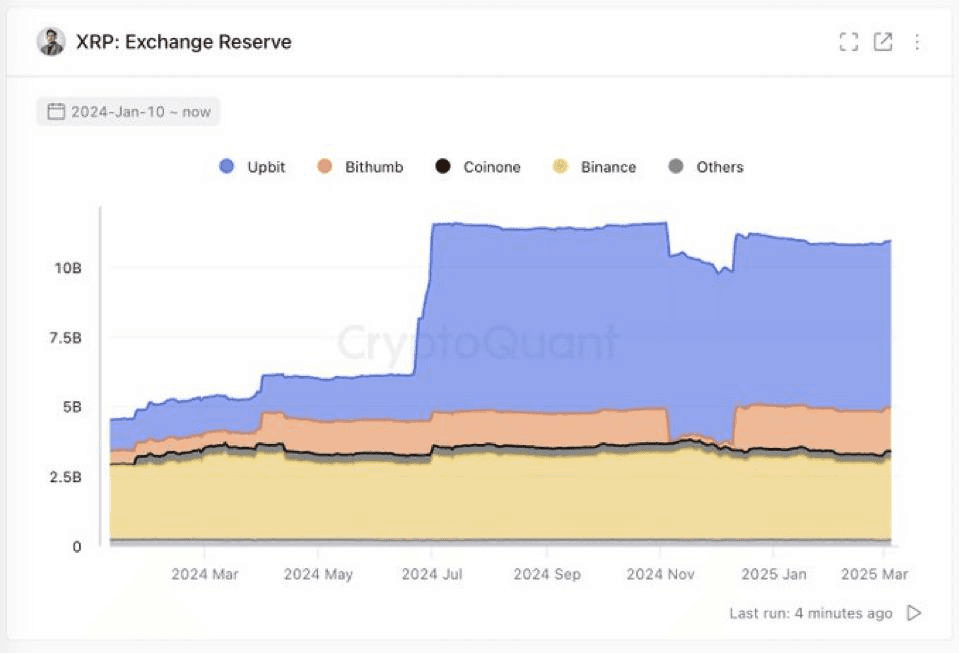The width and height of the screenshot is (959, 653).
Task: Open the 2024-Jan-10 ~ now date selector
Action: (x=139, y=112)
